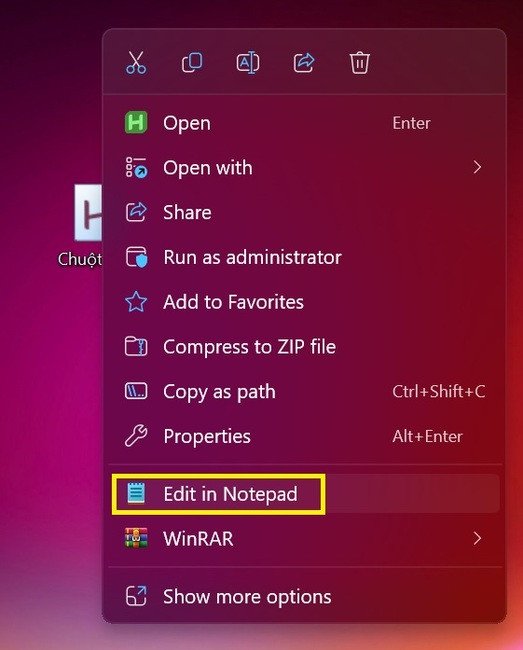Select the Share menu entry

(x=305, y=212)
